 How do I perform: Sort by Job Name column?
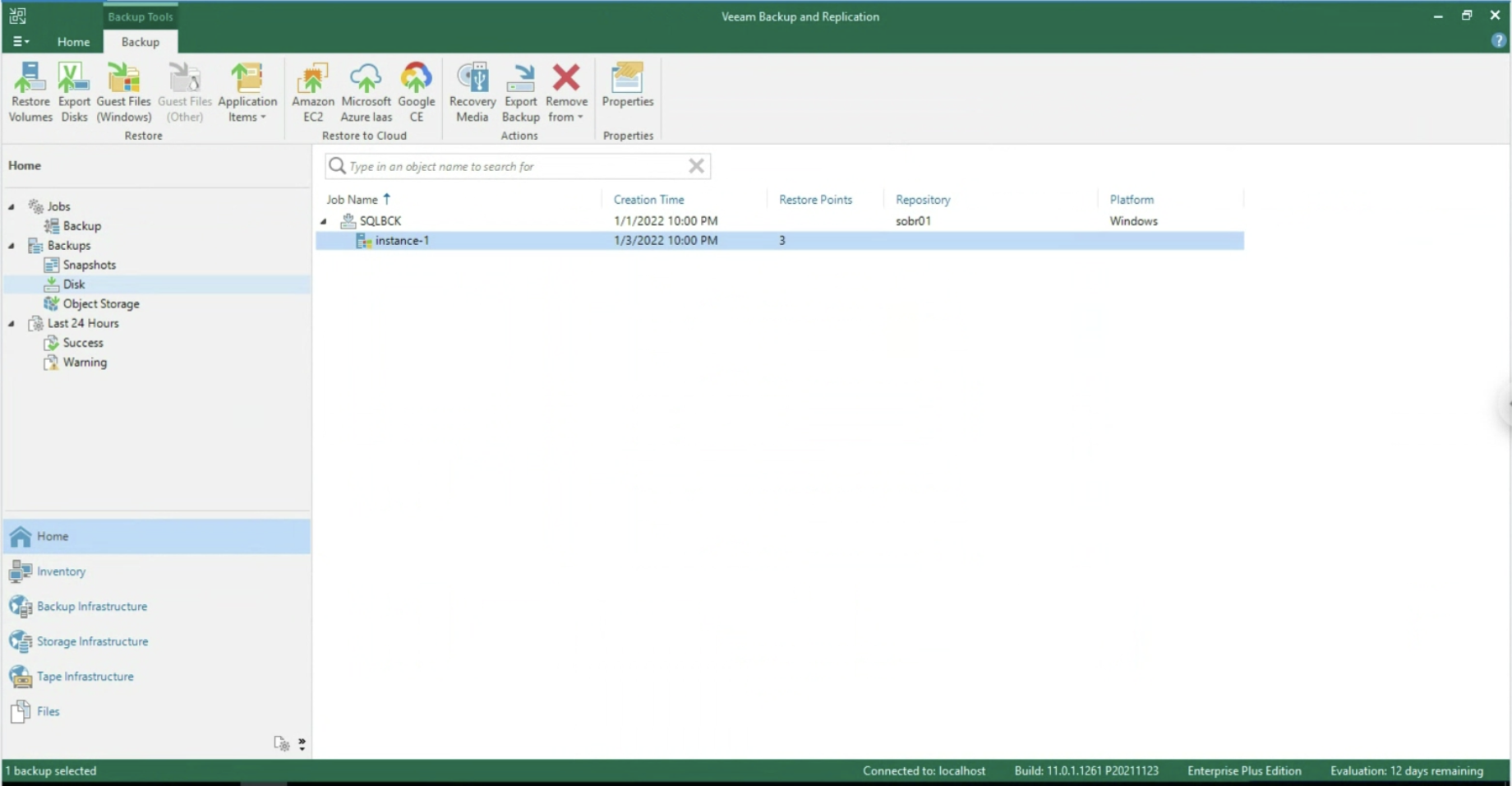pyautogui.click(x=352, y=199)
